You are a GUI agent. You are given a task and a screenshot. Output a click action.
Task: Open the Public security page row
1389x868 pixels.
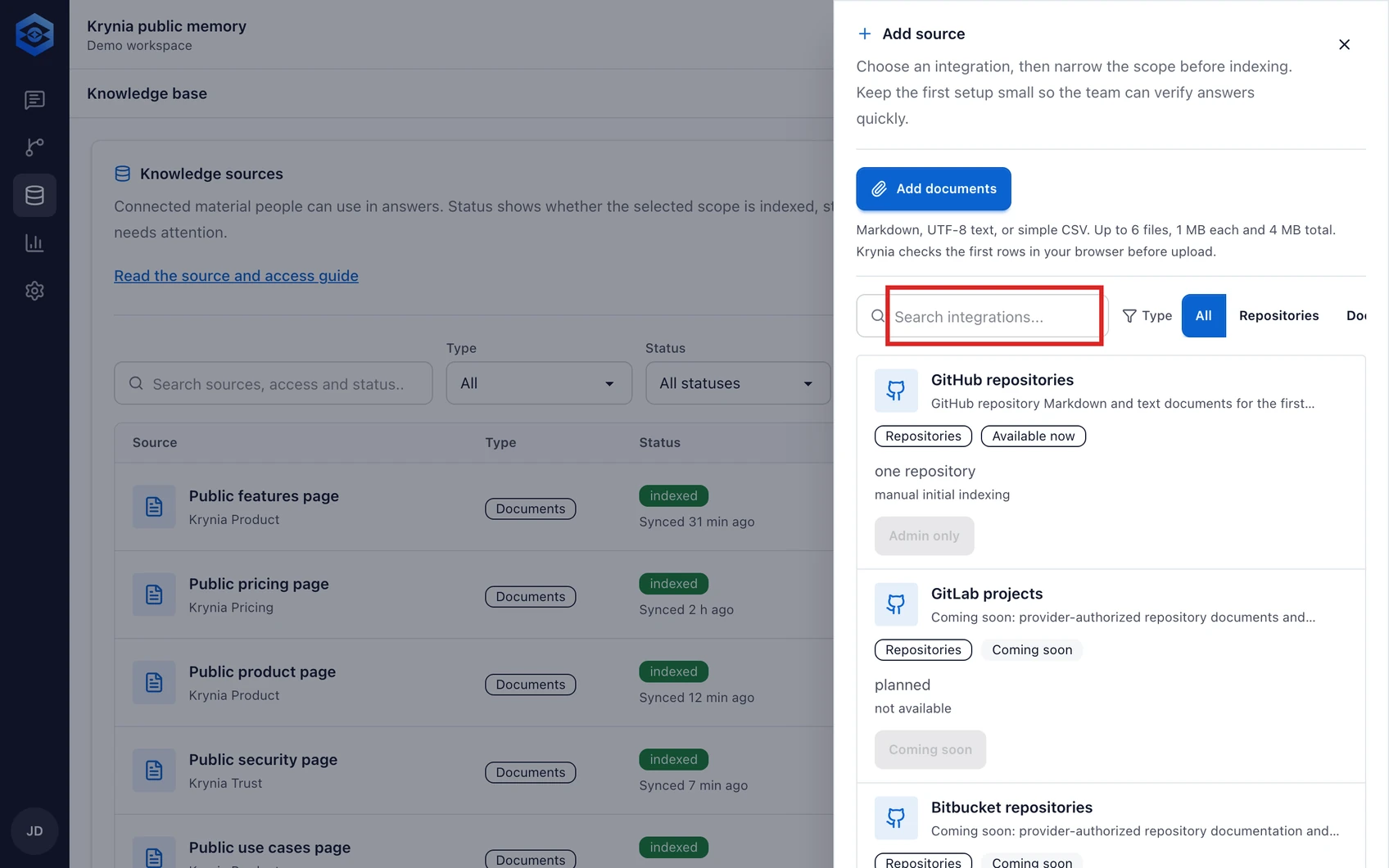point(474,771)
